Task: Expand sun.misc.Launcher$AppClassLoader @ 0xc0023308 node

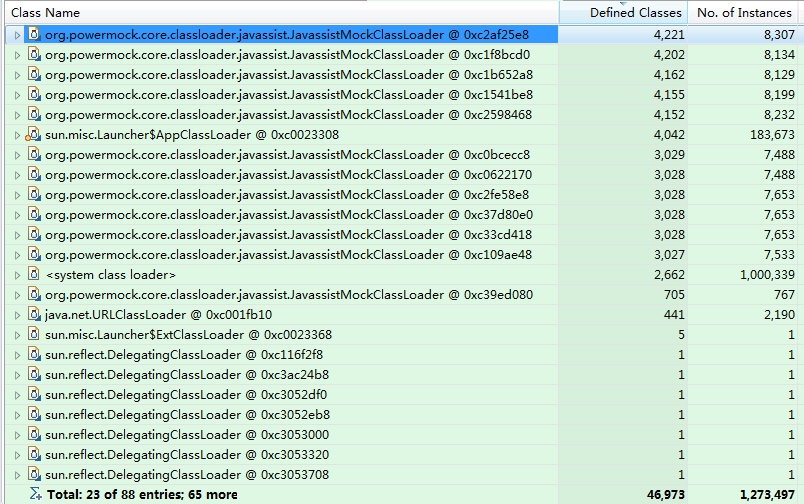Action: [x=17, y=135]
